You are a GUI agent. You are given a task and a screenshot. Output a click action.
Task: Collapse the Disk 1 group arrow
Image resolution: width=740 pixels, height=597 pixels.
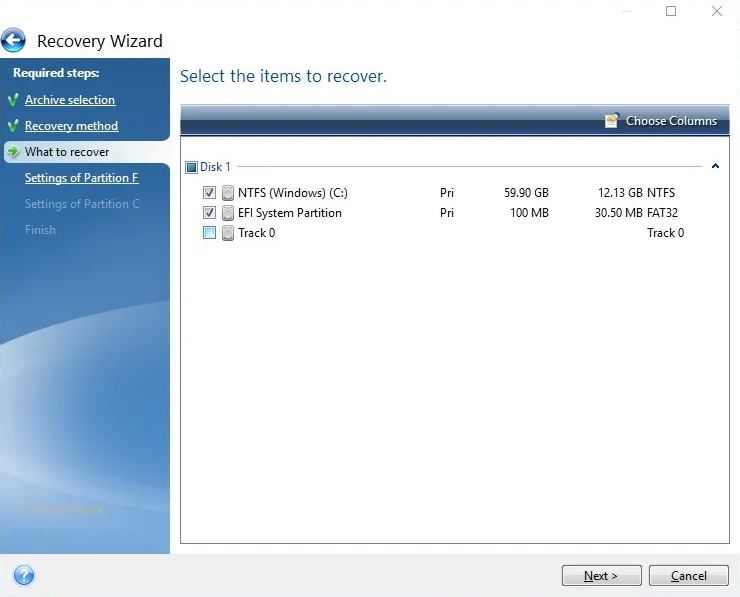tap(715, 167)
